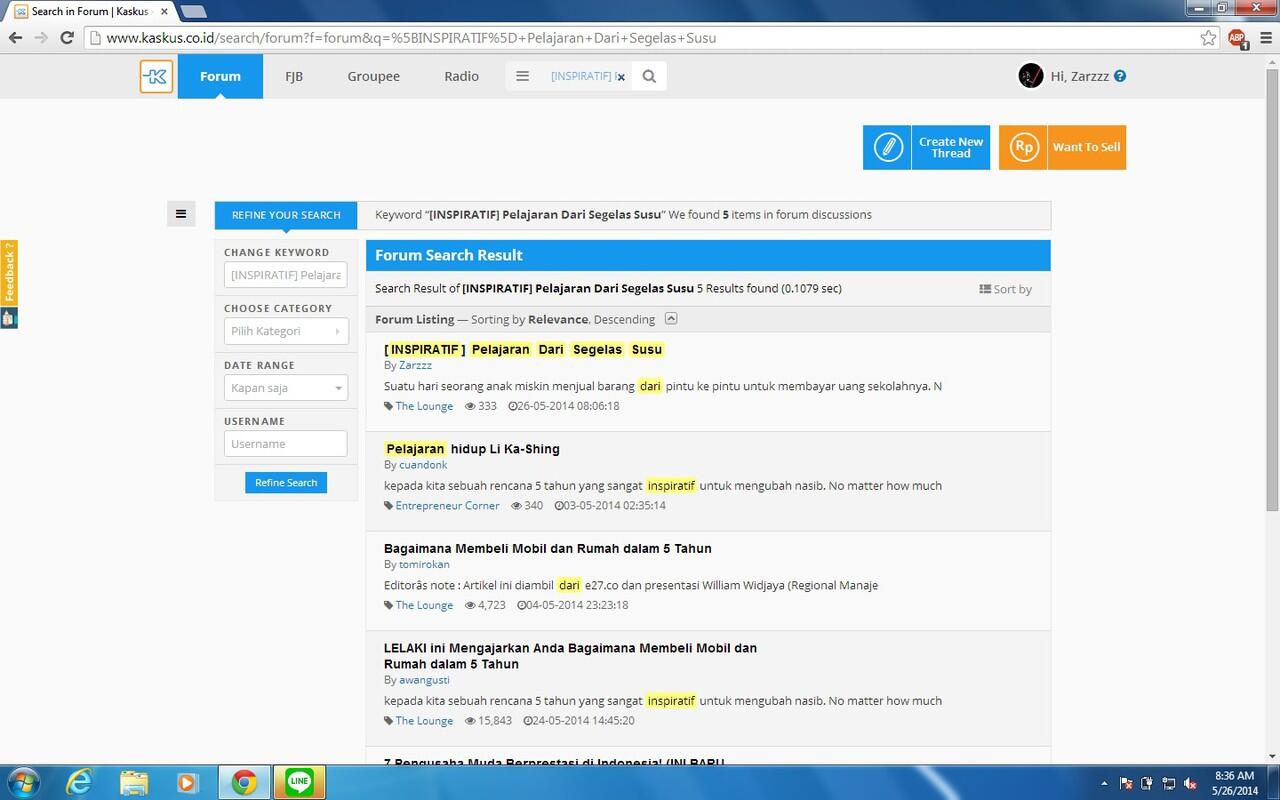Click the Want To Sell text button

point(1086,147)
